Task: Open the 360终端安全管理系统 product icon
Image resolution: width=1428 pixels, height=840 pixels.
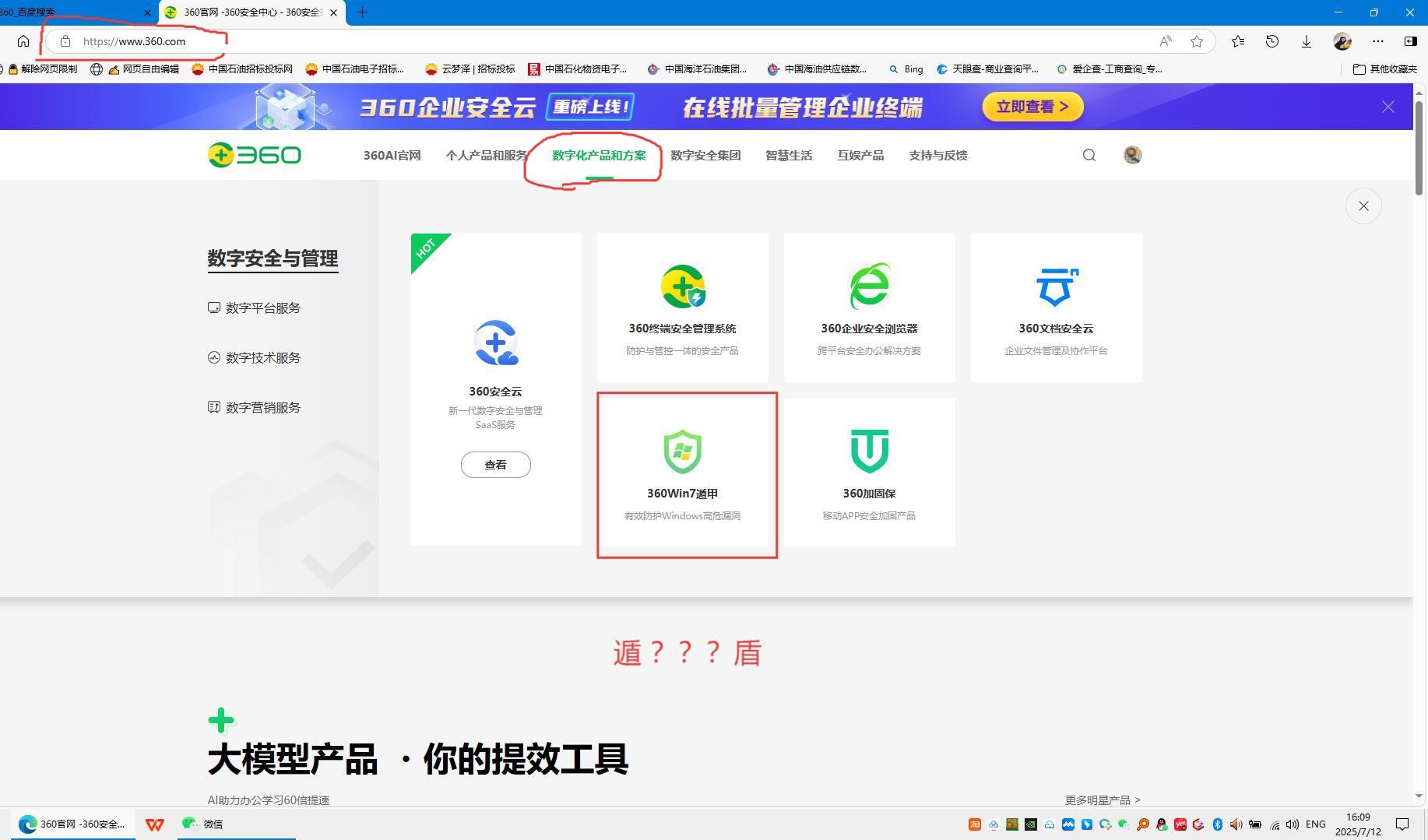Action: tap(682, 286)
